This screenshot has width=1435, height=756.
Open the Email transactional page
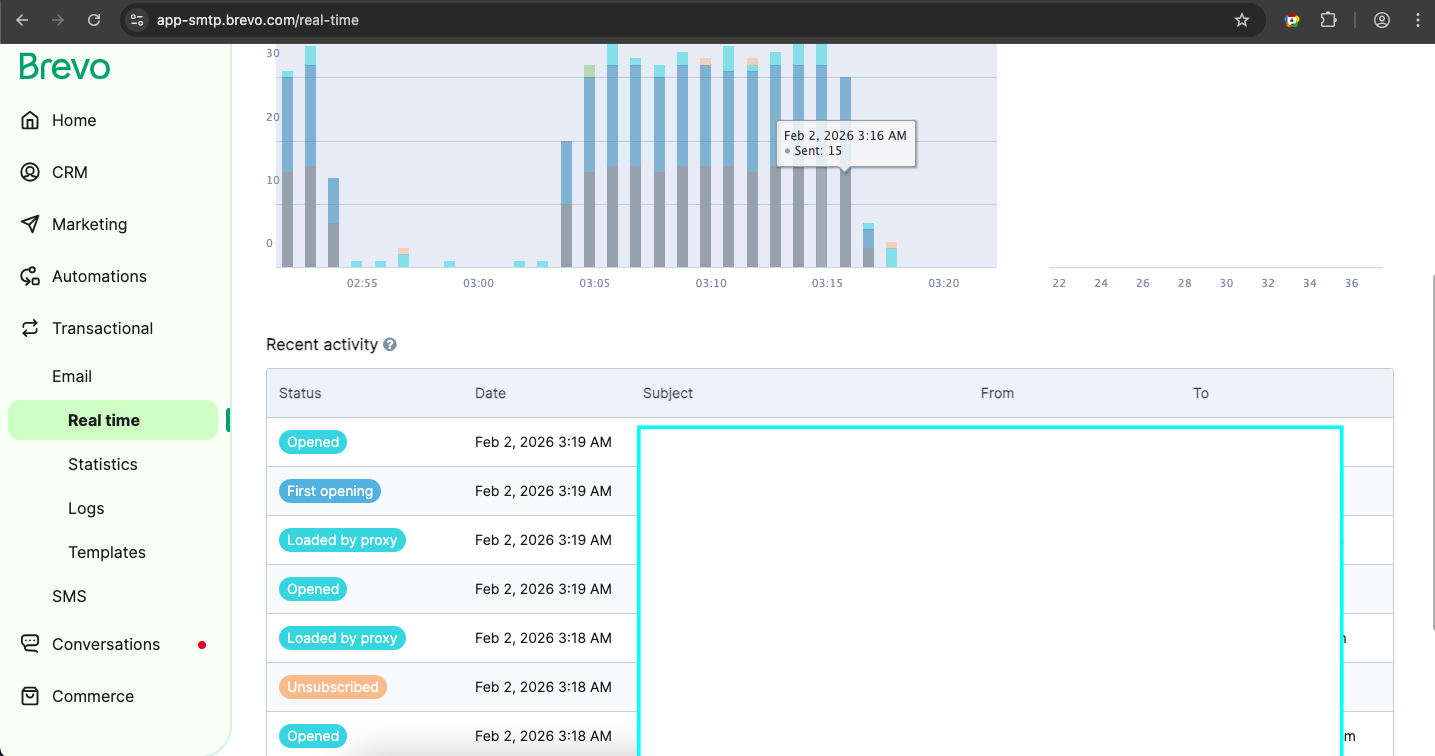coord(72,376)
